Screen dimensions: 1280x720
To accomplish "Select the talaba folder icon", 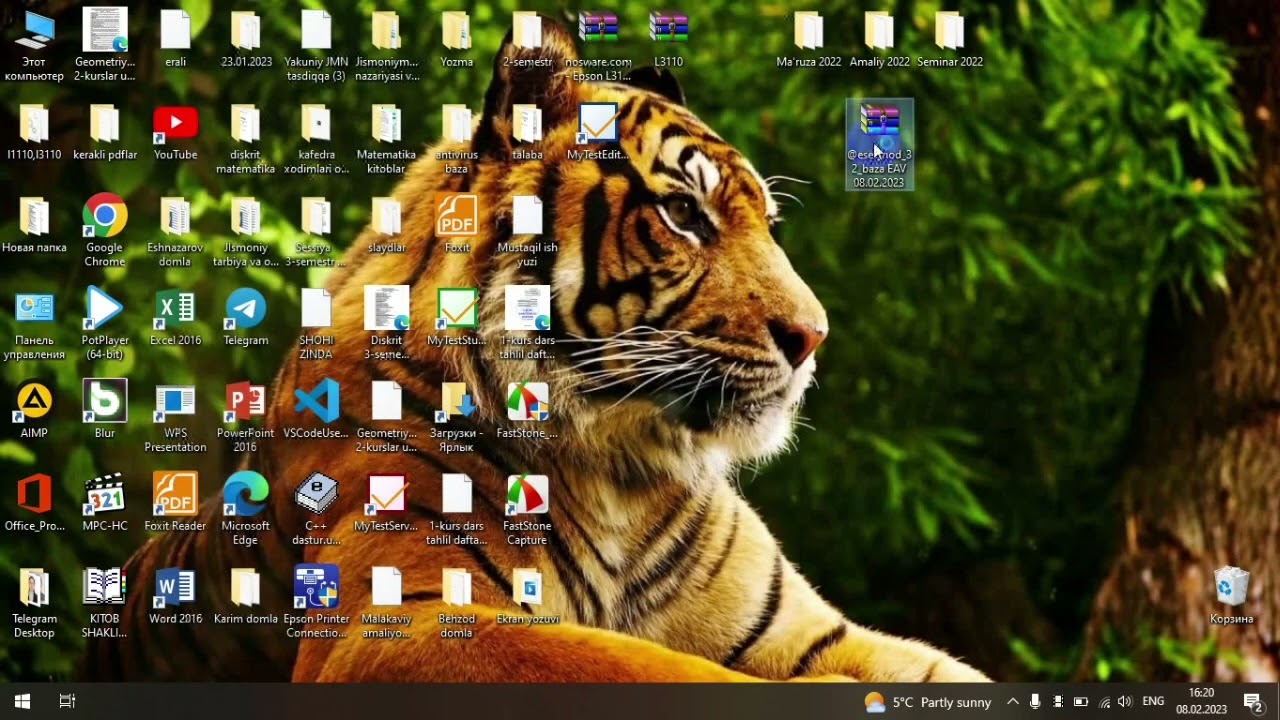I will pos(527,132).
